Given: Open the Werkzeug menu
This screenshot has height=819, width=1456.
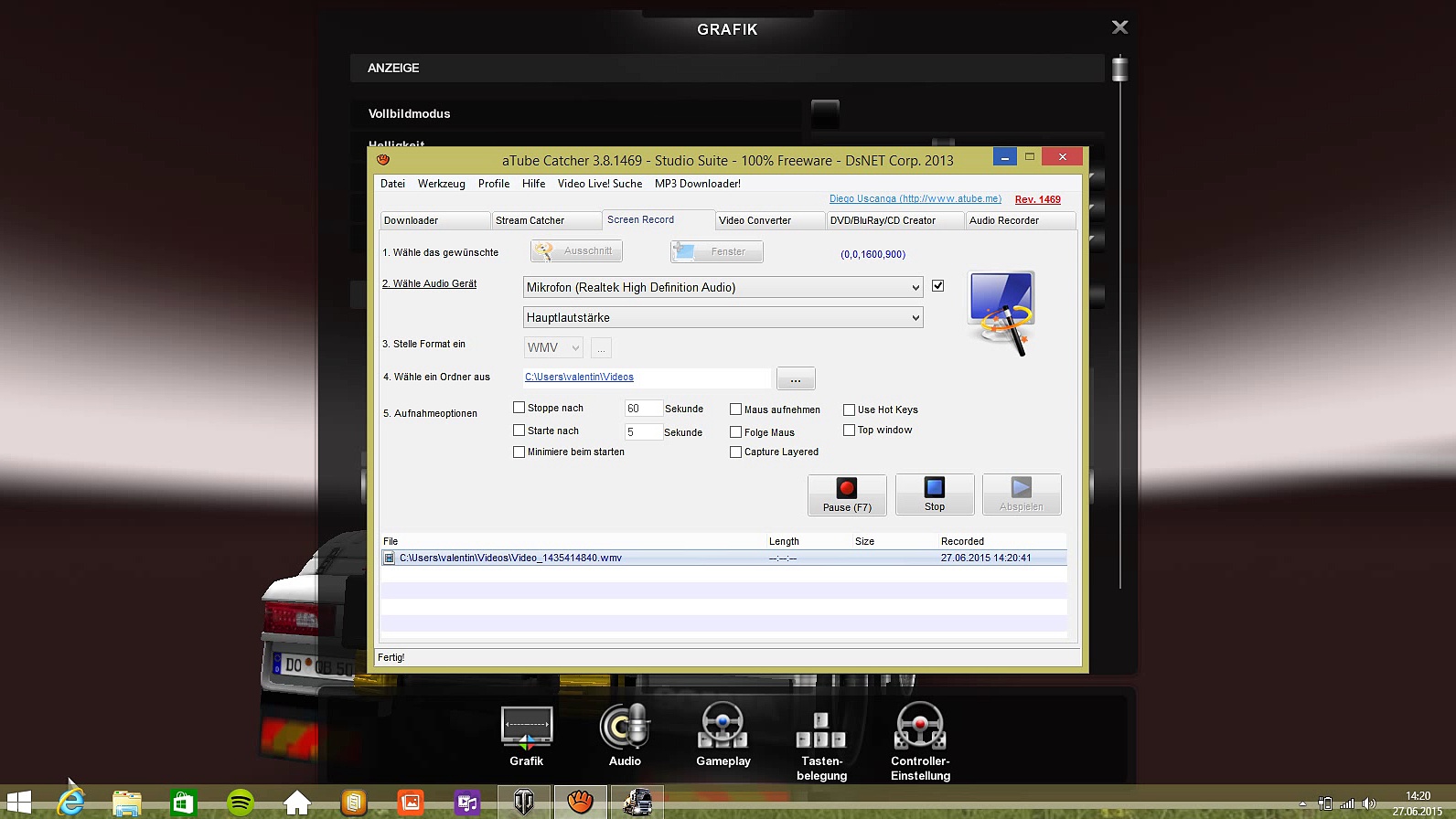Looking at the screenshot, I should [x=441, y=184].
